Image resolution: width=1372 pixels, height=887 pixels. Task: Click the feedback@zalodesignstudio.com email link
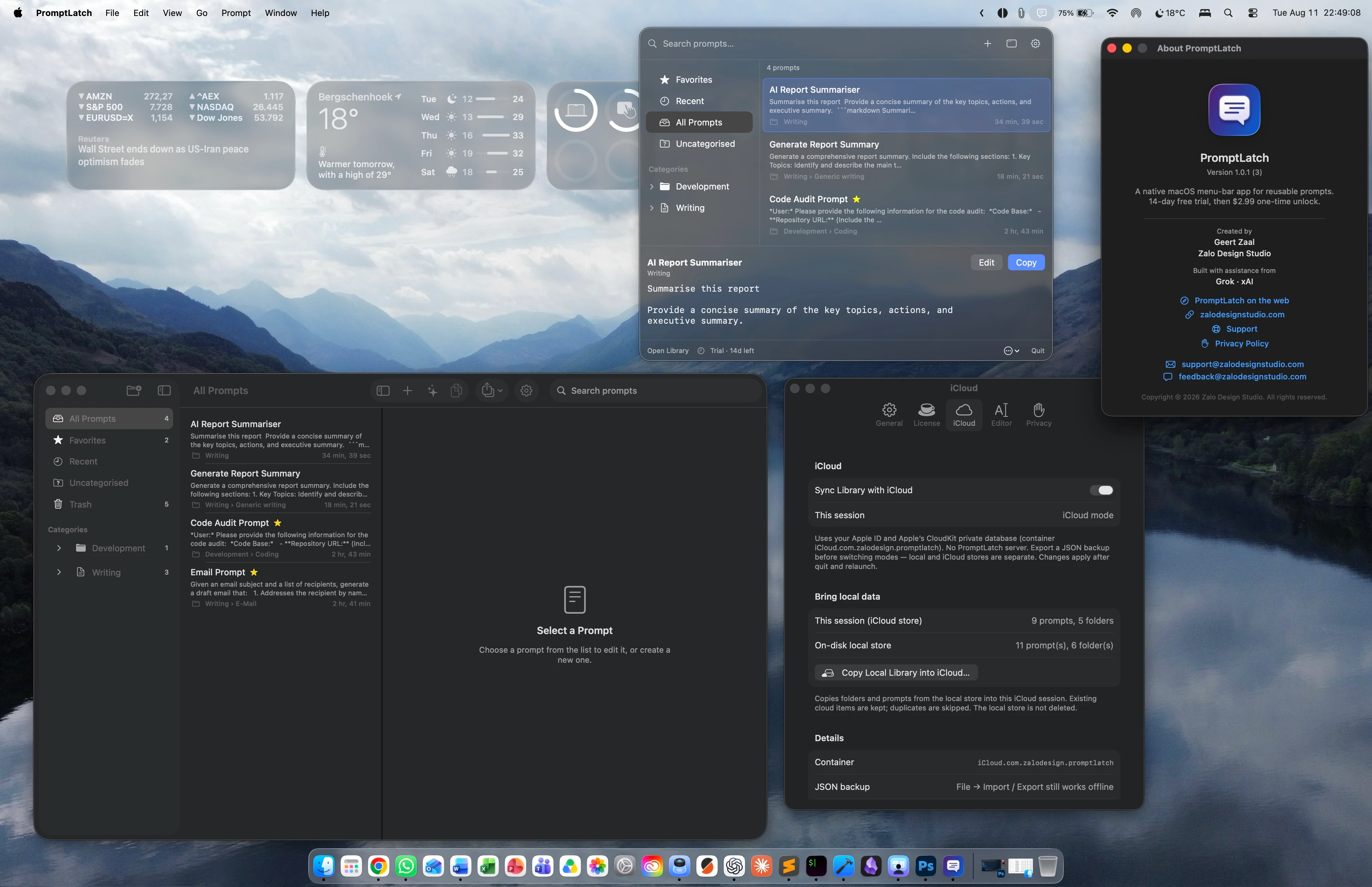(x=1235, y=377)
